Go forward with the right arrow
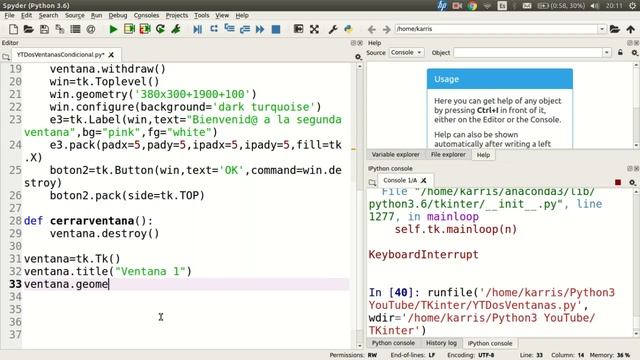 pos(387,29)
